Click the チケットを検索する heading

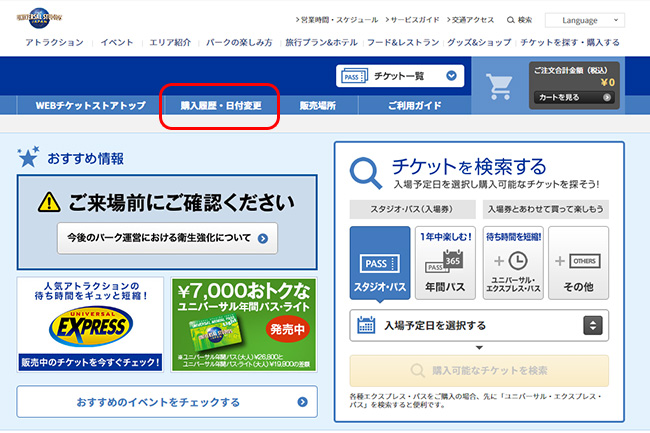[469, 167]
